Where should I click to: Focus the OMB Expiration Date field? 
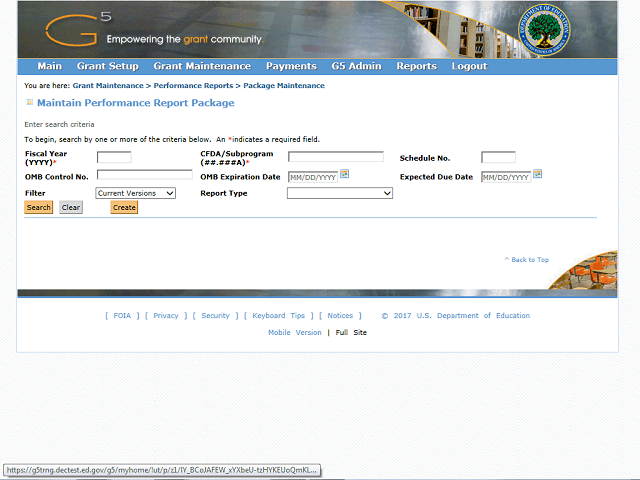[313, 177]
